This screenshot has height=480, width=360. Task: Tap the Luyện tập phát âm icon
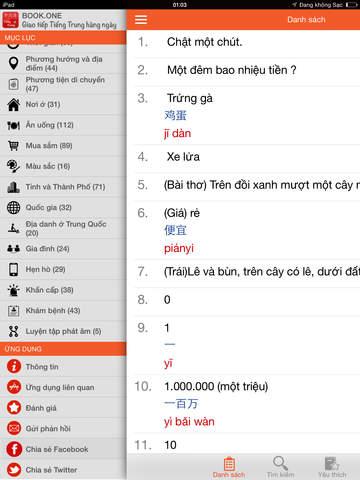click(x=13, y=331)
